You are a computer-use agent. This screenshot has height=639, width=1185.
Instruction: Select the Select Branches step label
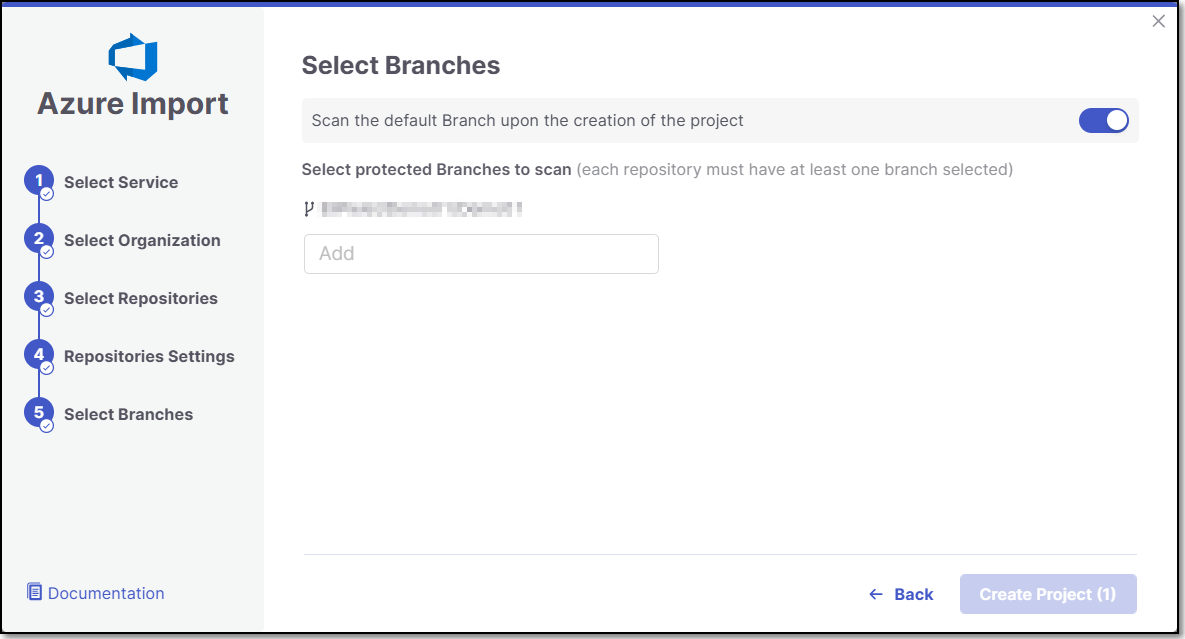pyautogui.click(x=128, y=415)
